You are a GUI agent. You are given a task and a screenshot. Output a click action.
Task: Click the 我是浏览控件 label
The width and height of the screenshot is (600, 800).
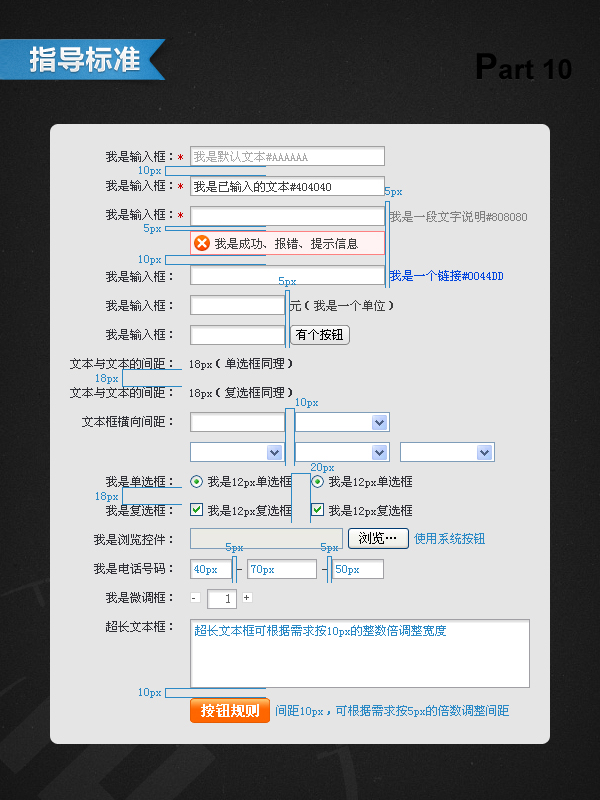[x=134, y=539]
